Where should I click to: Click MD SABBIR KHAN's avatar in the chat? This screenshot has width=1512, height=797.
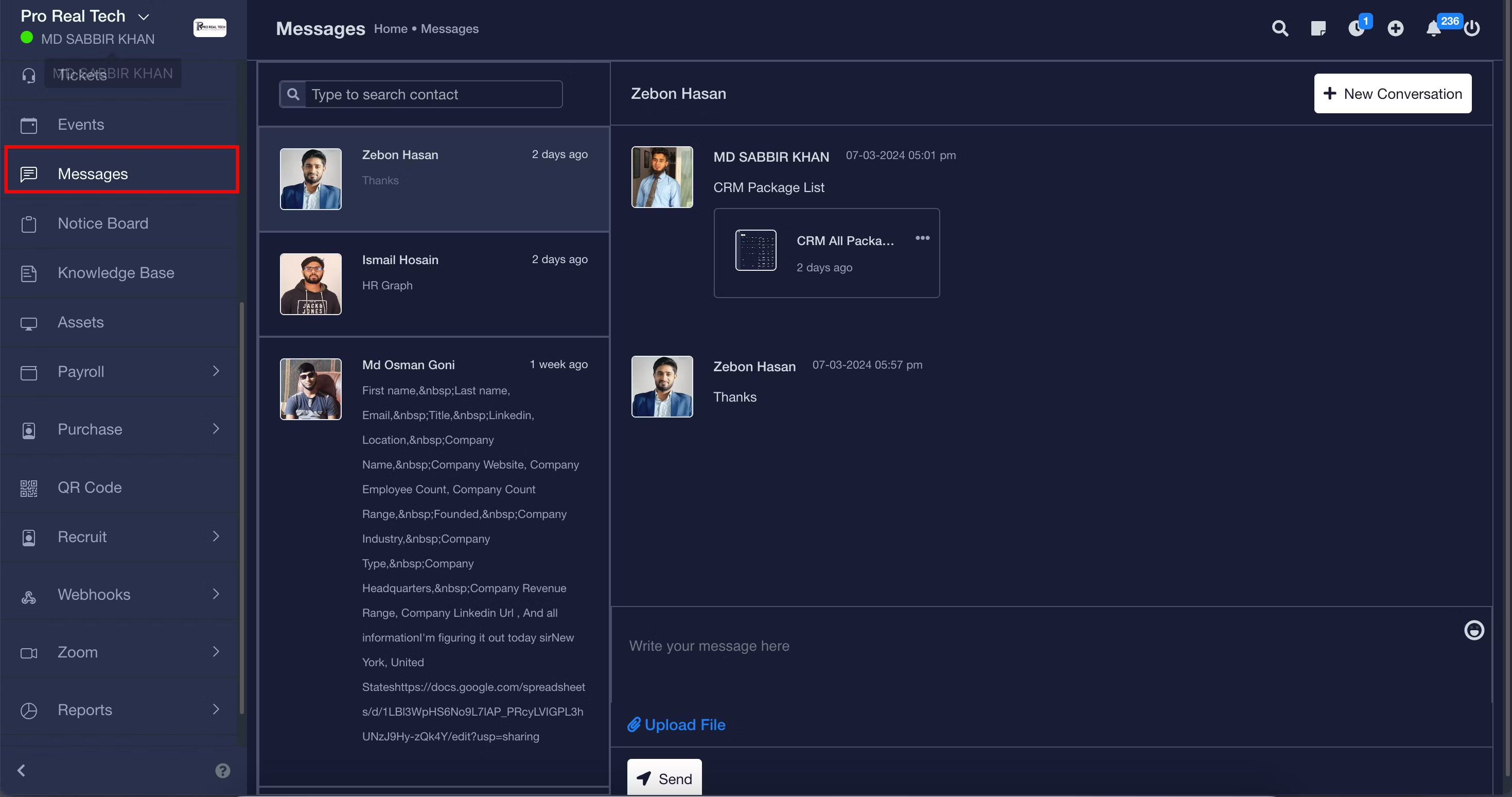tap(661, 177)
